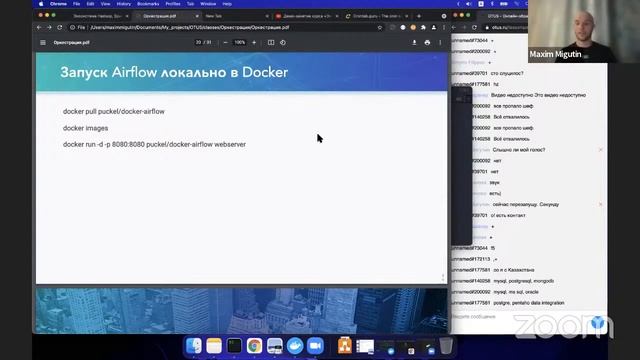Click 'docker pull puckel/docker-airflow' text
Viewport: 640px width, 360px height.
[113, 111]
